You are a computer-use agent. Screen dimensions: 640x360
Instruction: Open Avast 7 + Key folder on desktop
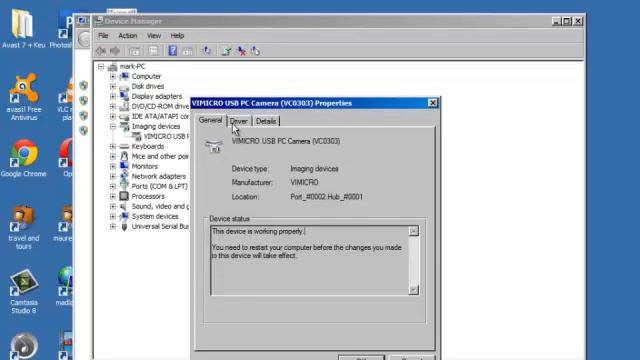click(23, 29)
